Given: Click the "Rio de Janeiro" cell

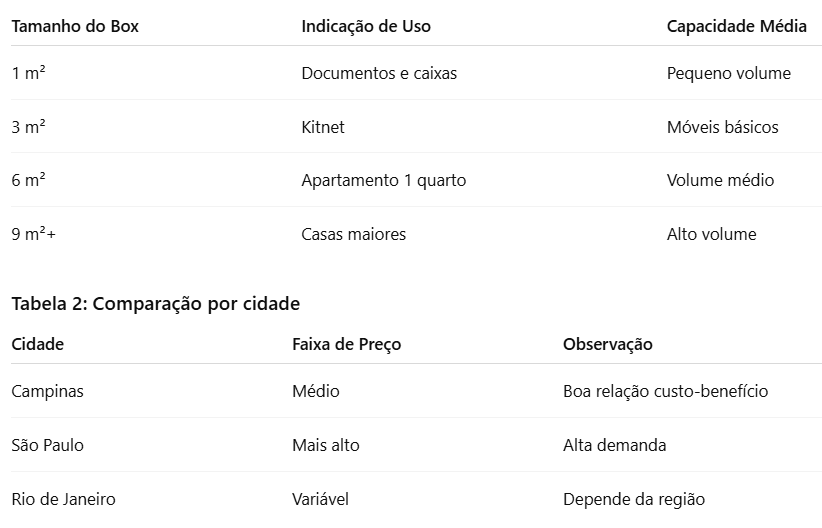Looking at the screenshot, I should tap(63, 499).
